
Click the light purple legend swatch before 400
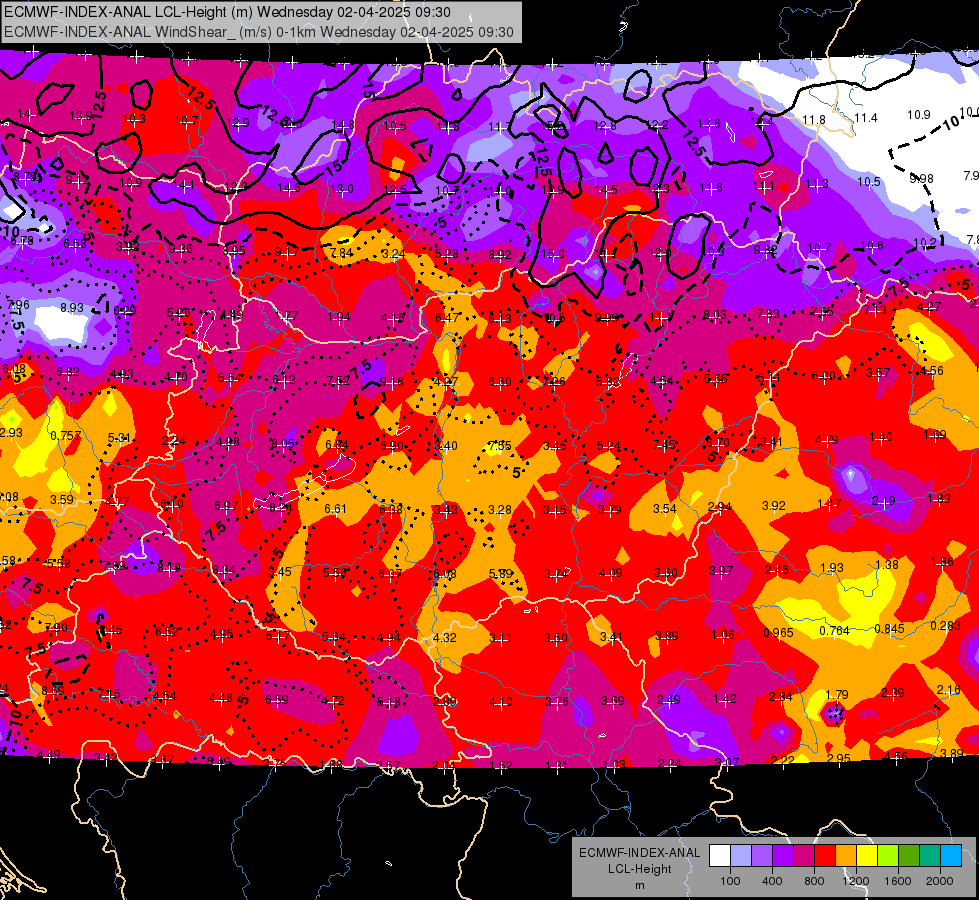pyautogui.click(x=762, y=856)
